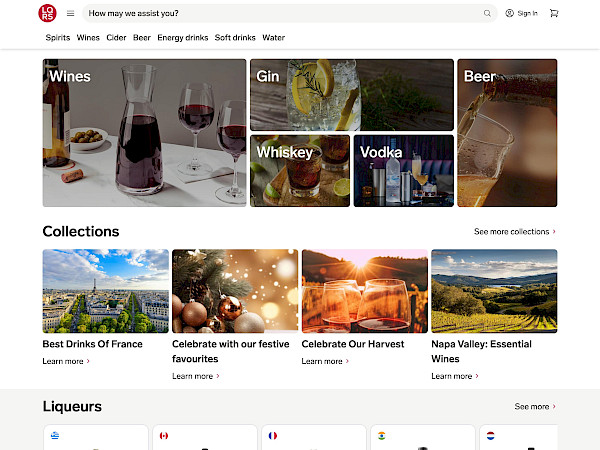The width and height of the screenshot is (600, 450).
Task: Click the India flag on product card
Action: (381, 436)
